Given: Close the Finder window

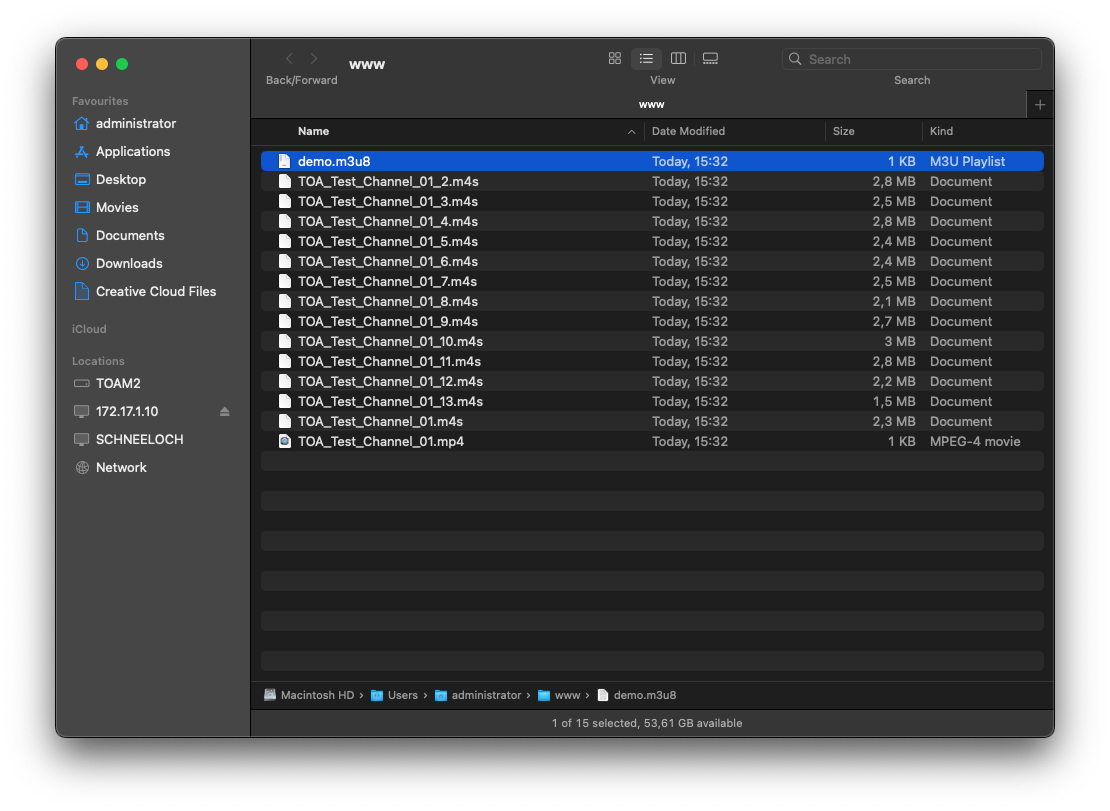Looking at the screenshot, I should pos(82,64).
